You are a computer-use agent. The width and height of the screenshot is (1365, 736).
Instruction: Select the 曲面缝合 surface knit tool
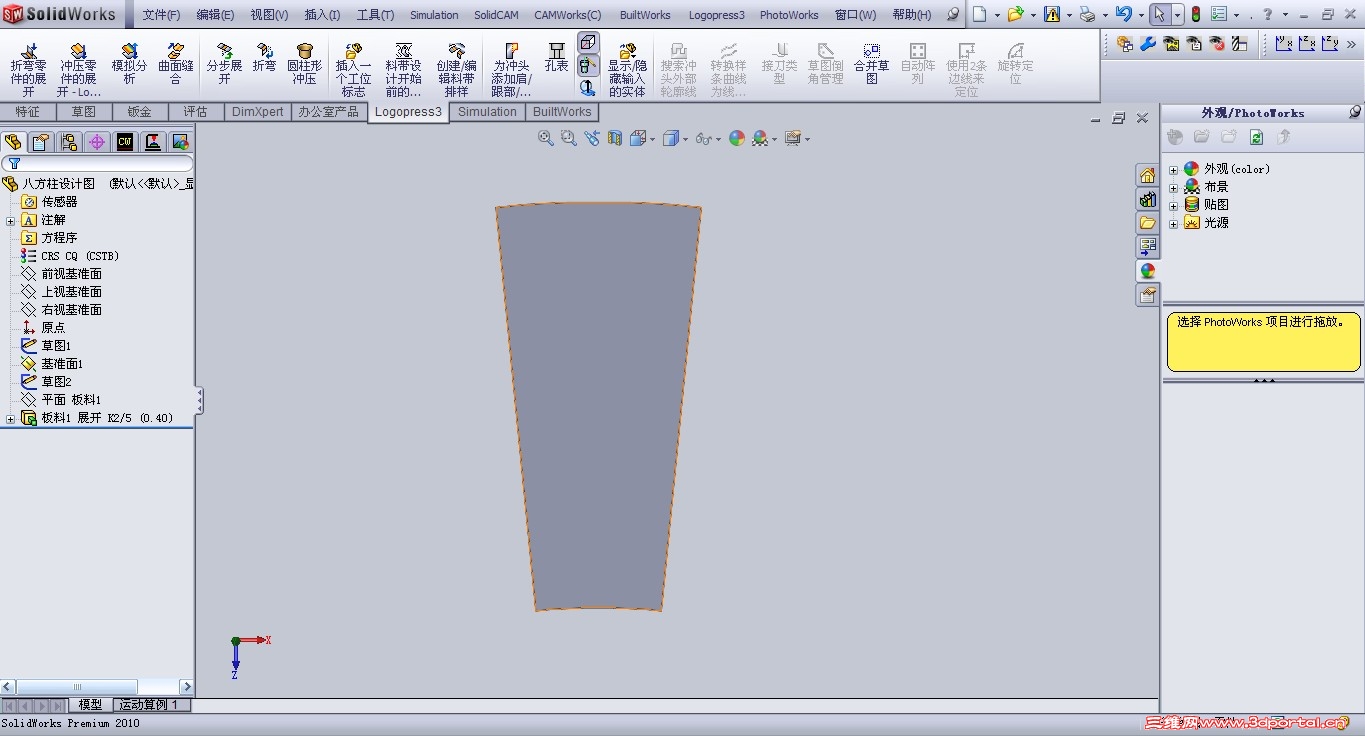tap(176, 64)
